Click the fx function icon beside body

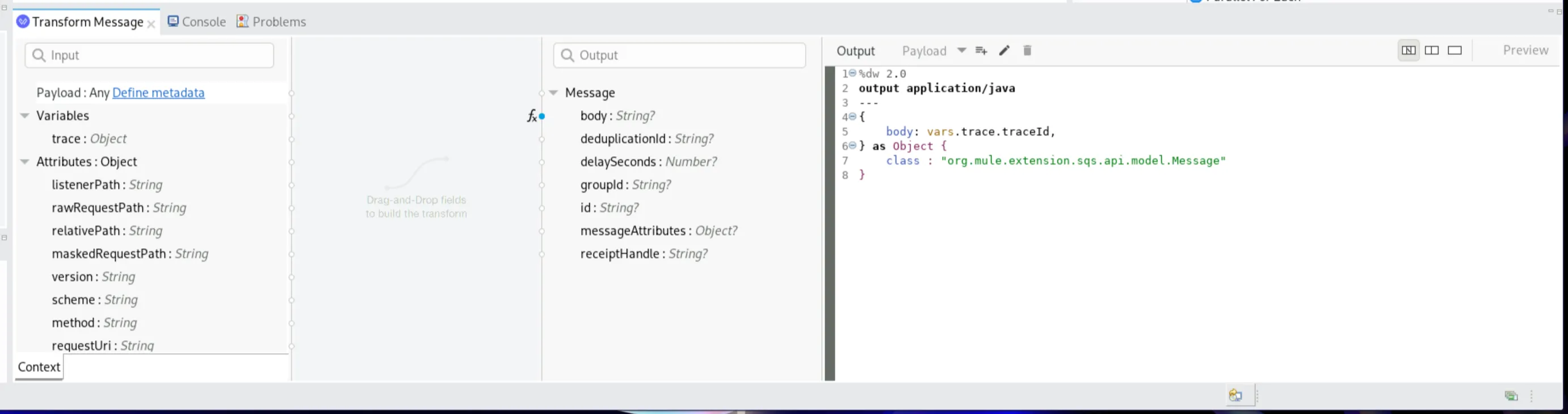(531, 116)
